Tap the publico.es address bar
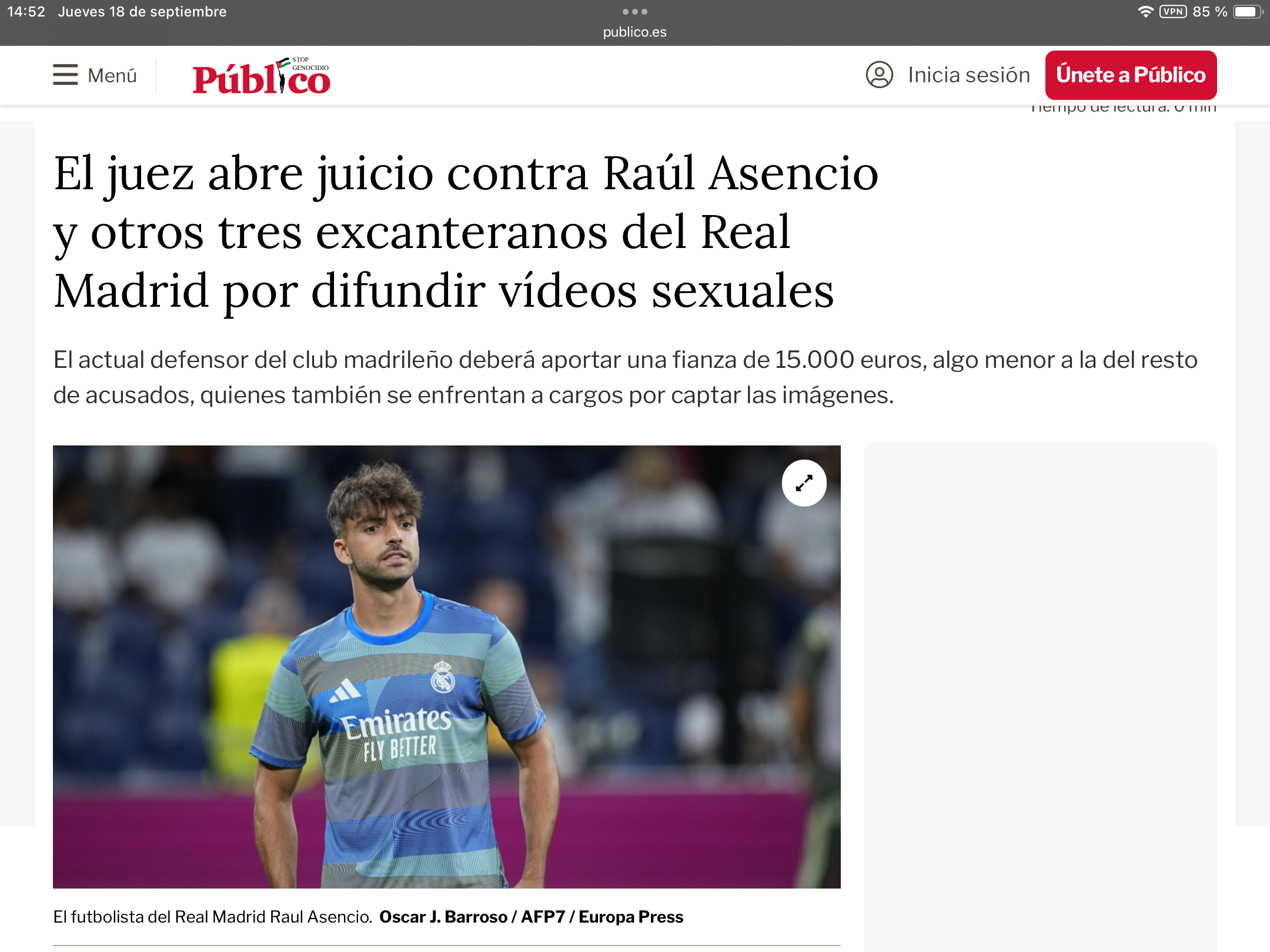The image size is (1270, 952). point(635,32)
